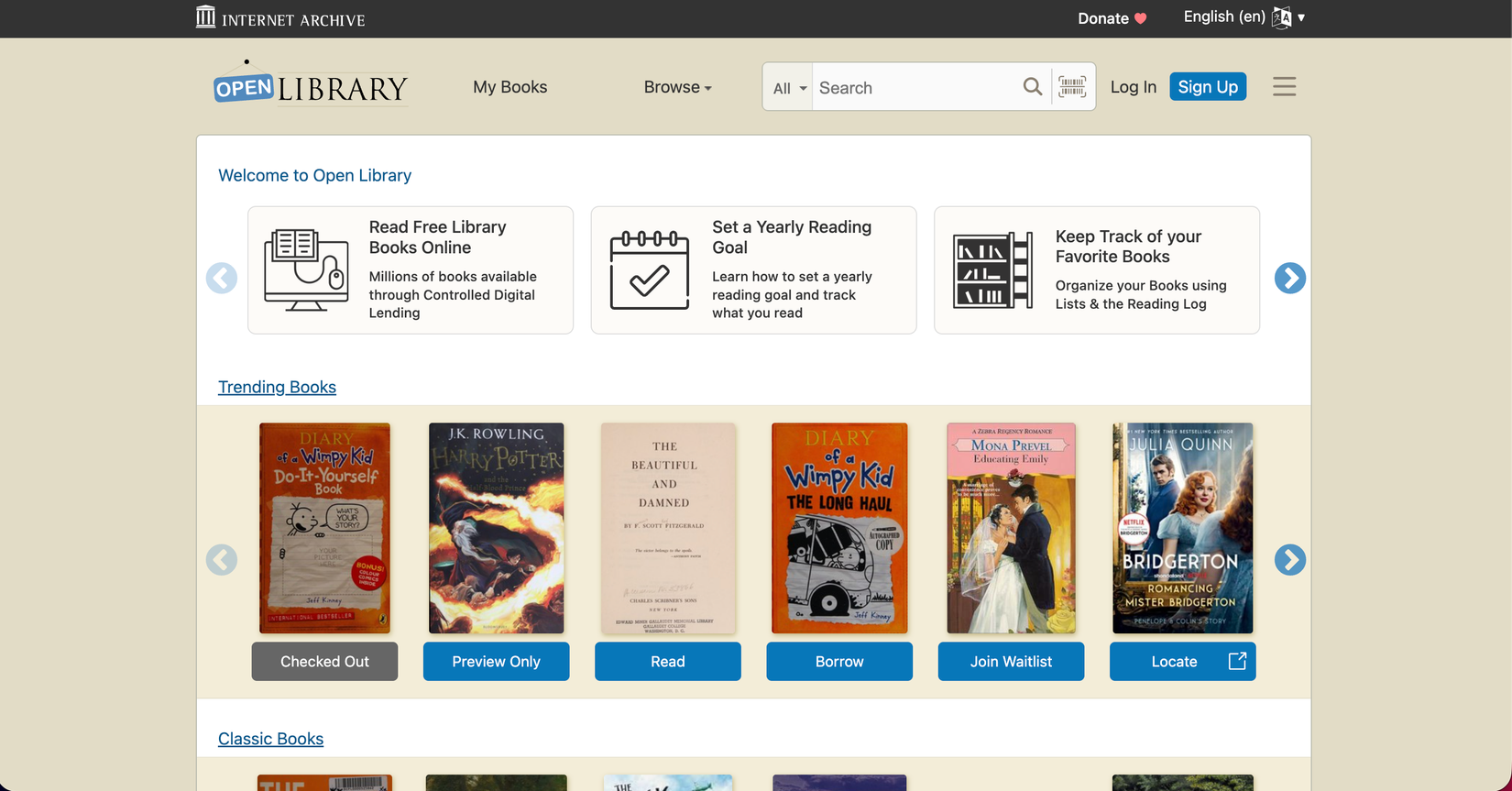
Task: Open the Classic Books link
Action: [x=270, y=739]
